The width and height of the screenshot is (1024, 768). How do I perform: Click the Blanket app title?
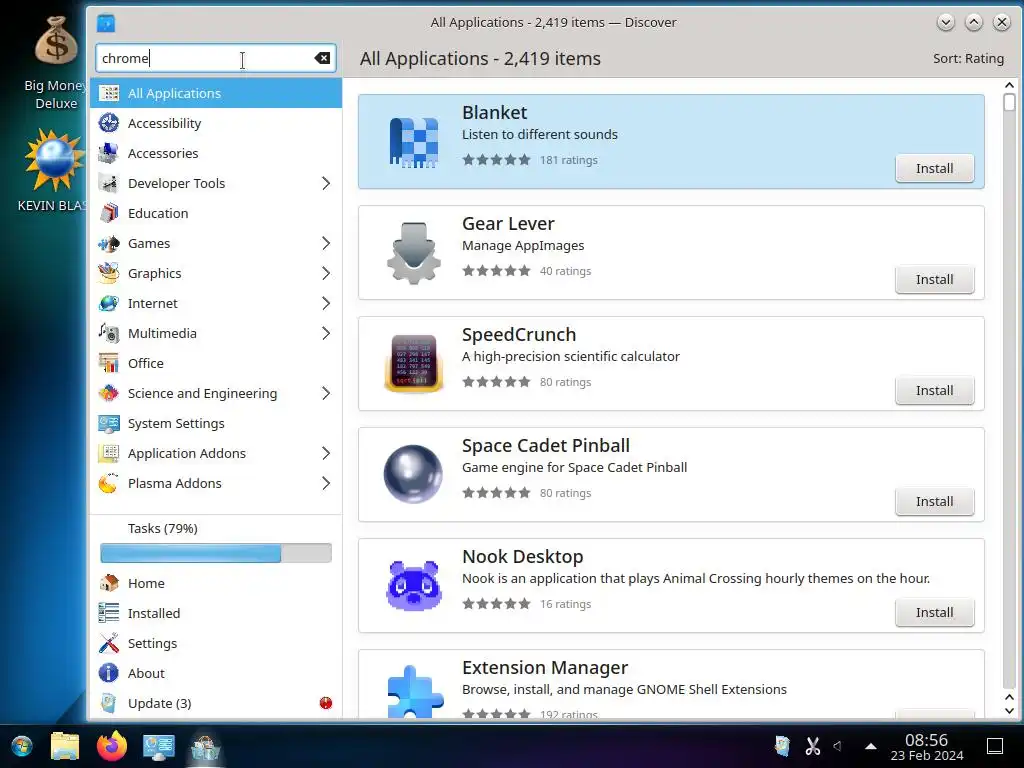pos(494,112)
